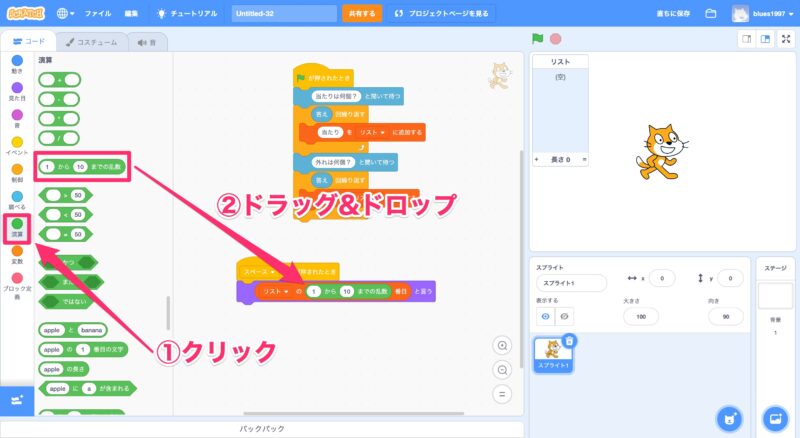Viewport: 800px width, 438px height.
Task: Switch to small stage layout
Action: point(746,39)
